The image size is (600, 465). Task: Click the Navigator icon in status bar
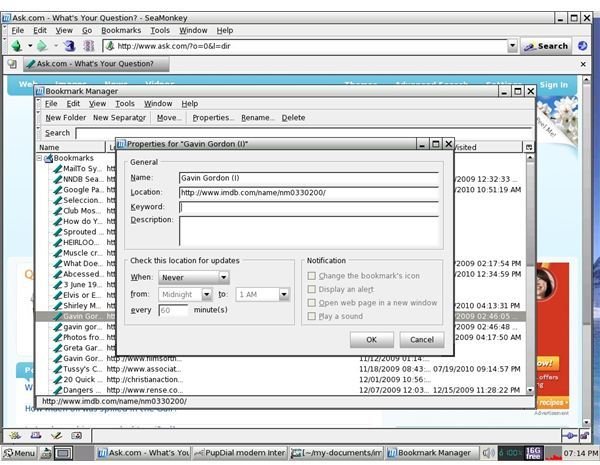(15, 436)
